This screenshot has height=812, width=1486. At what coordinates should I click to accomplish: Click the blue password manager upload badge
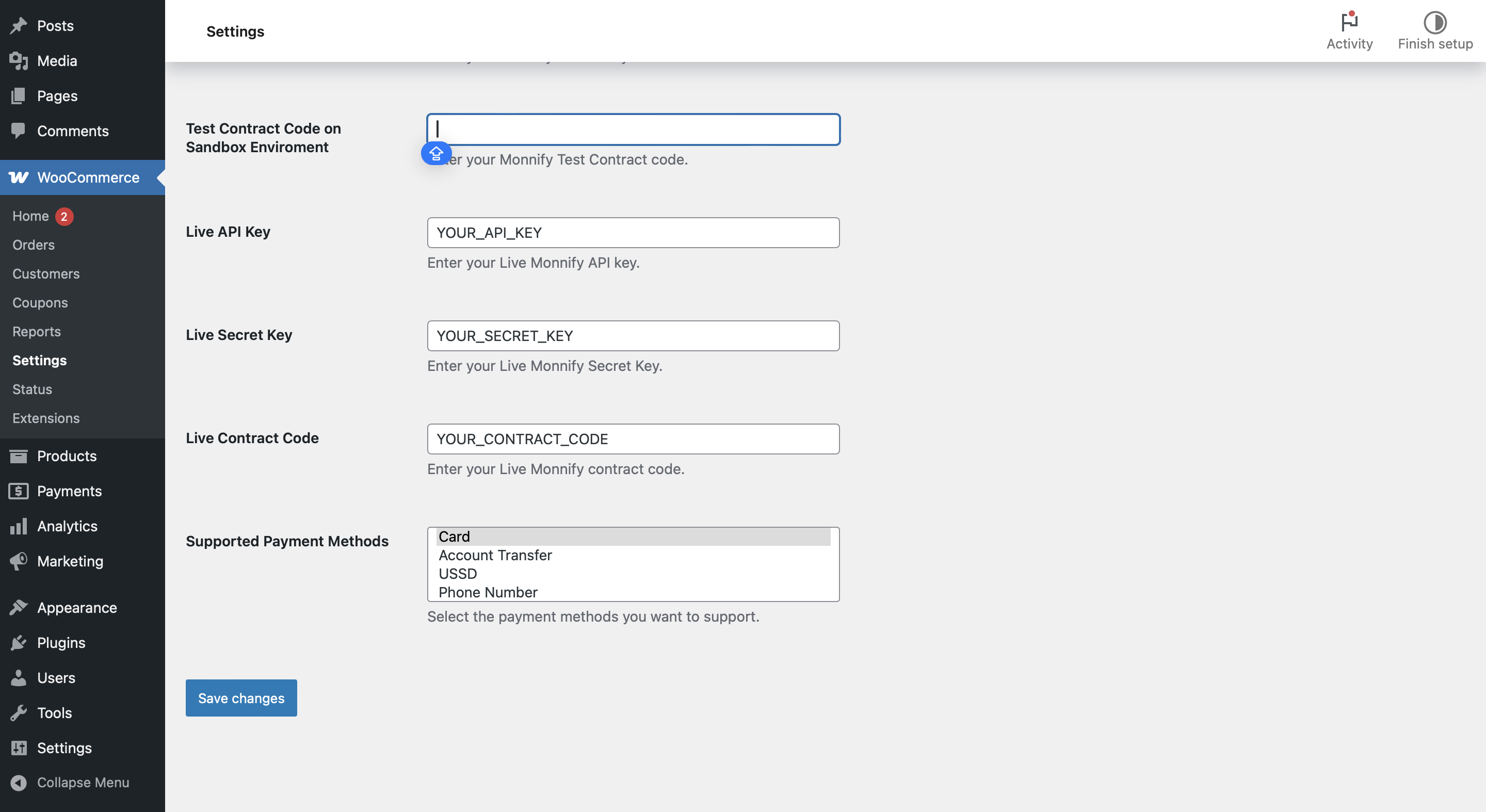tap(436, 153)
